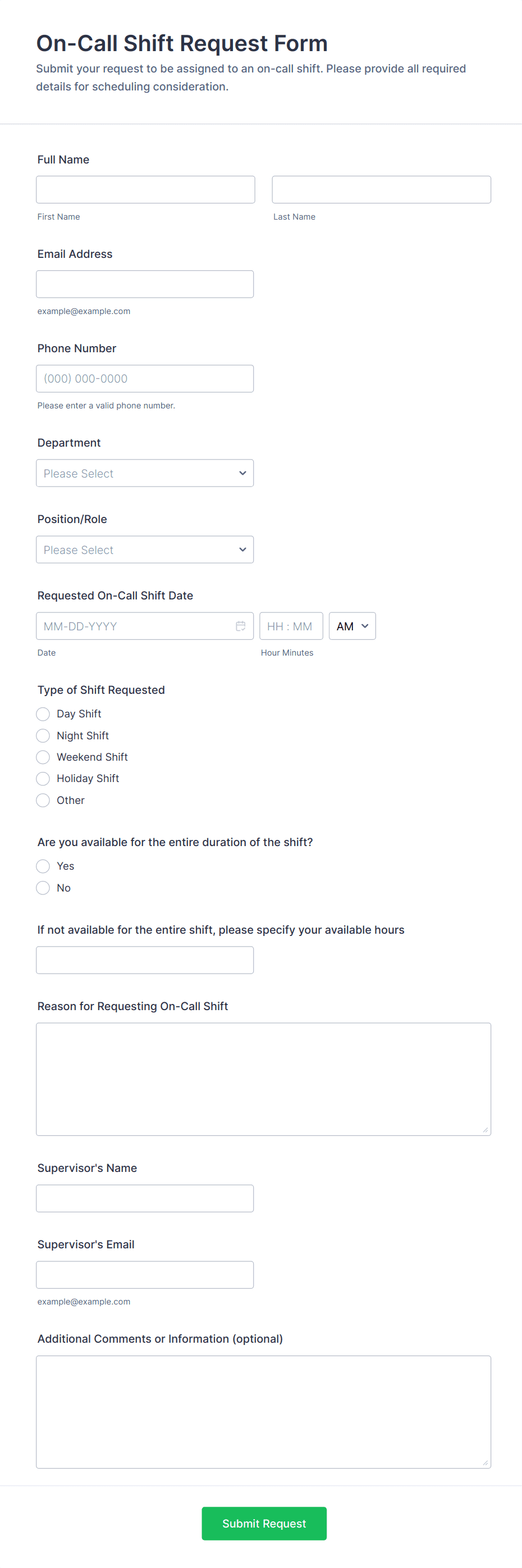Image resolution: width=522 pixels, height=1568 pixels.
Task: Click the Email Address field
Action: point(145,284)
